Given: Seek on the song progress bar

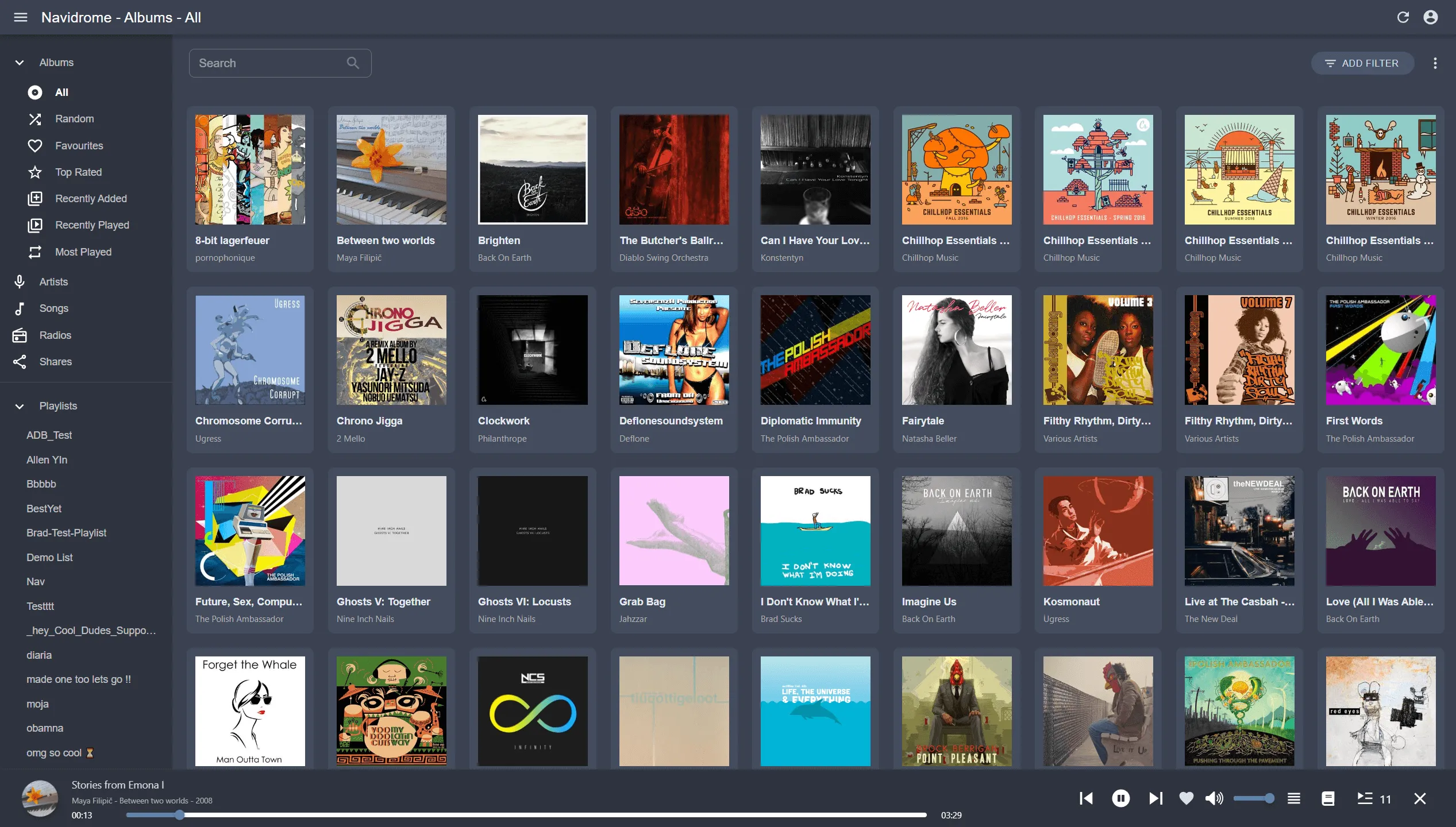Looking at the screenshot, I should [526, 815].
